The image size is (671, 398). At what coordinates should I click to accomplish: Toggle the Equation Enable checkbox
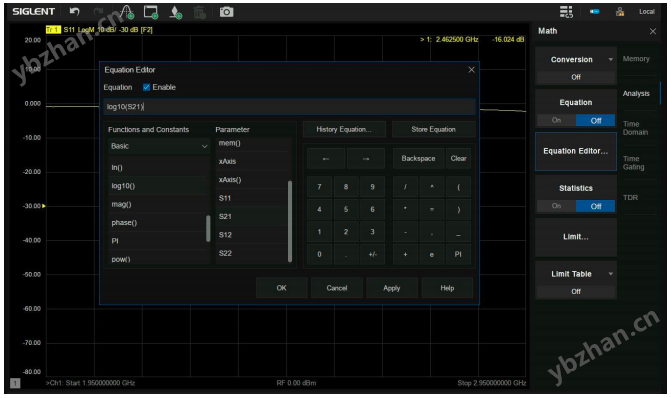coord(146,87)
